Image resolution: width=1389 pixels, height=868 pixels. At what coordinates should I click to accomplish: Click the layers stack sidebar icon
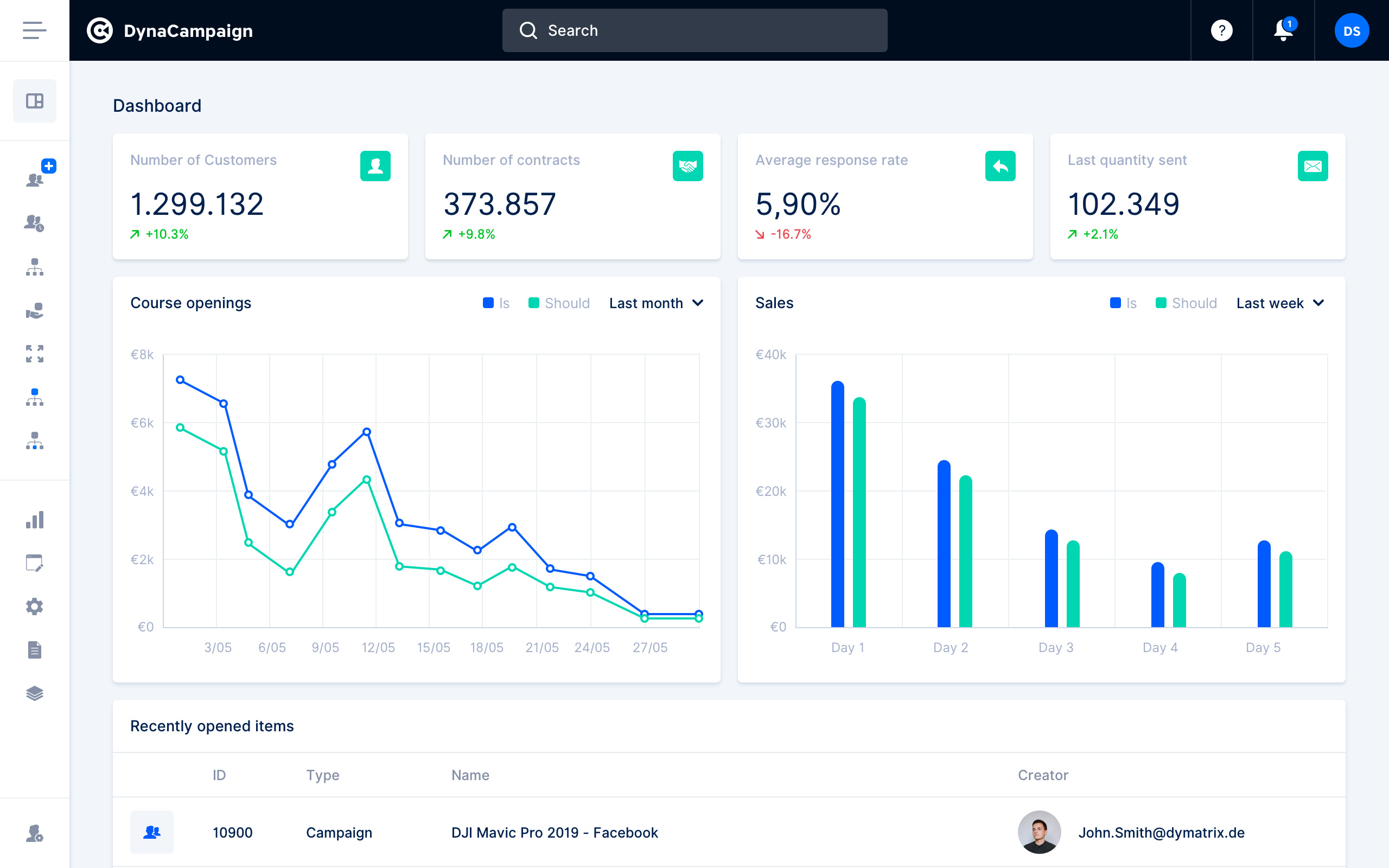[34, 693]
